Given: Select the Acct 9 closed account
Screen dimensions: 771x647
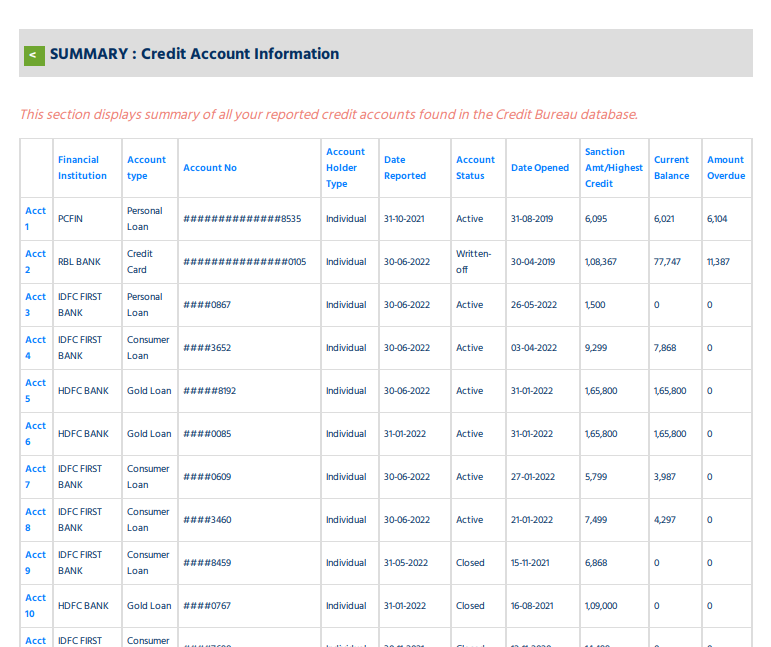Looking at the screenshot, I should coord(35,563).
